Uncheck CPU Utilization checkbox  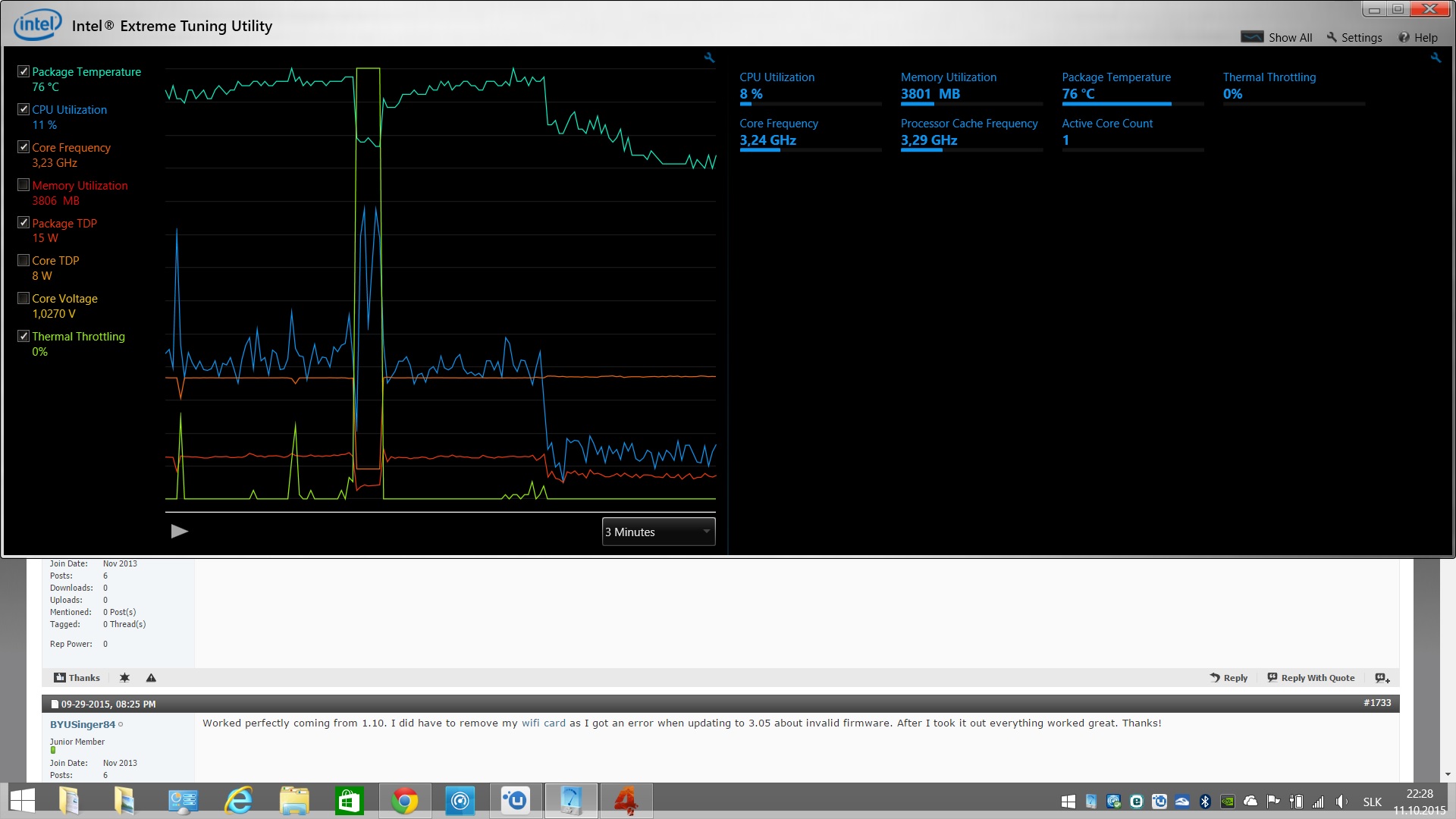point(24,109)
